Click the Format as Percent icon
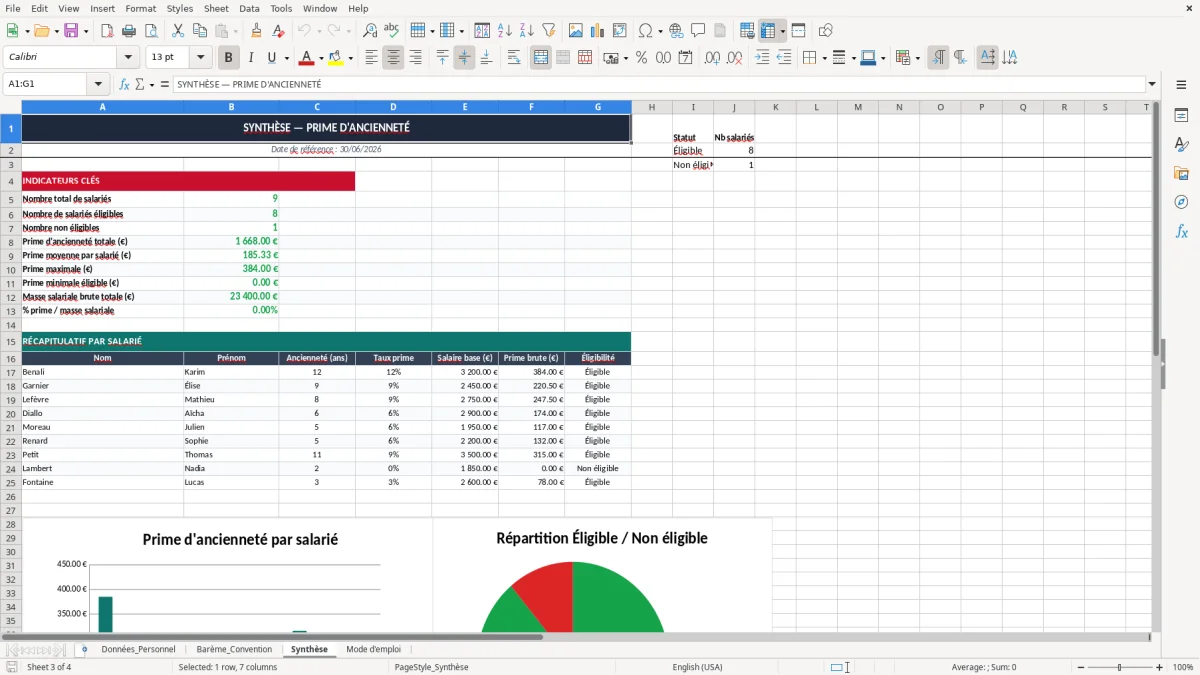Screen dimensions: 1200x675 click(641, 58)
